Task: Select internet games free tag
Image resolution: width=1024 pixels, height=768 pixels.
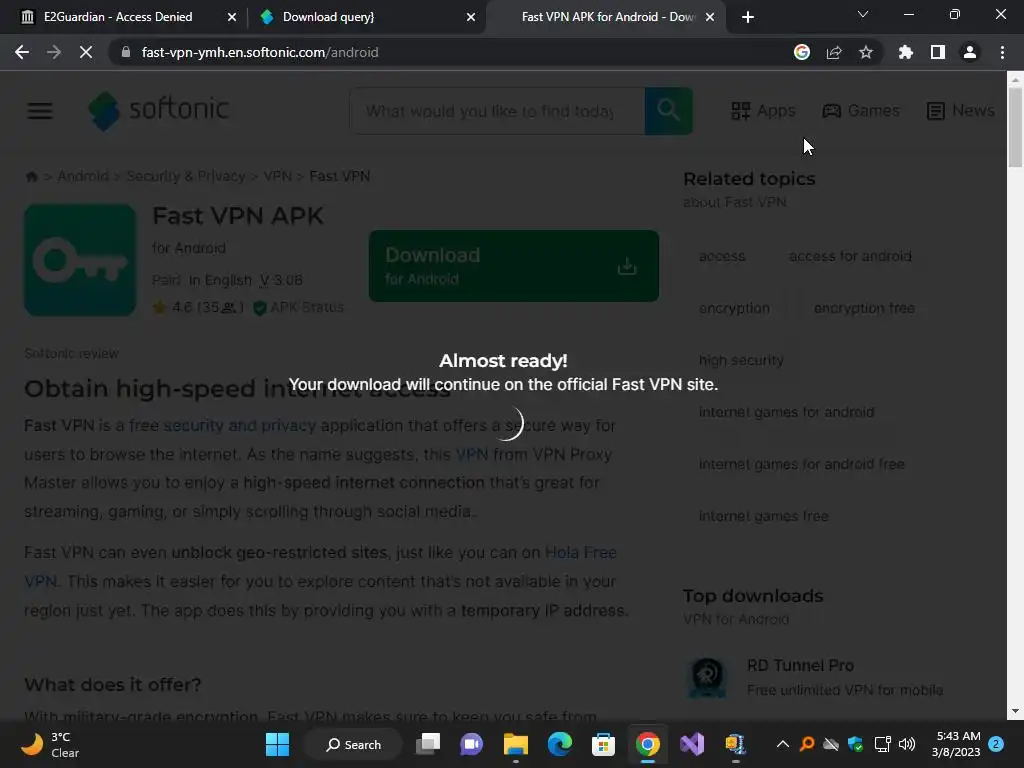Action: [763, 516]
